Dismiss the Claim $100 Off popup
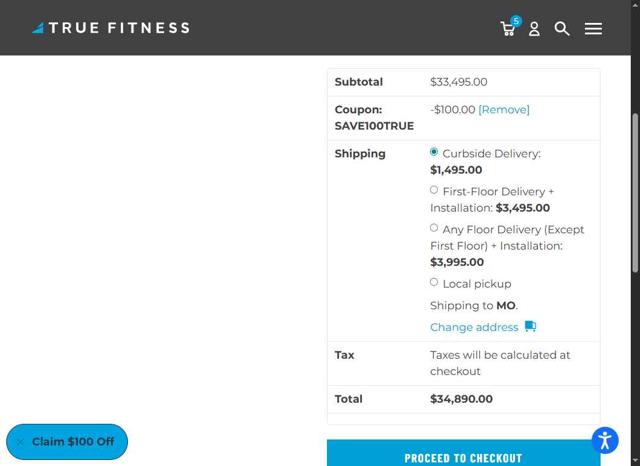The height and width of the screenshot is (466, 640). (x=20, y=442)
